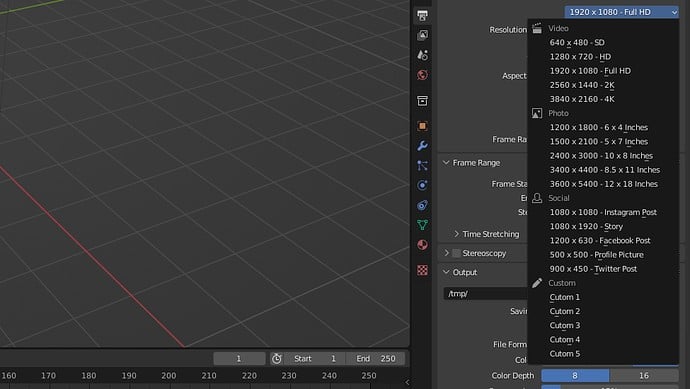Select 1200 x 630 - Facebook Post preset
Screen dimensions: 690x389
click(603, 241)
